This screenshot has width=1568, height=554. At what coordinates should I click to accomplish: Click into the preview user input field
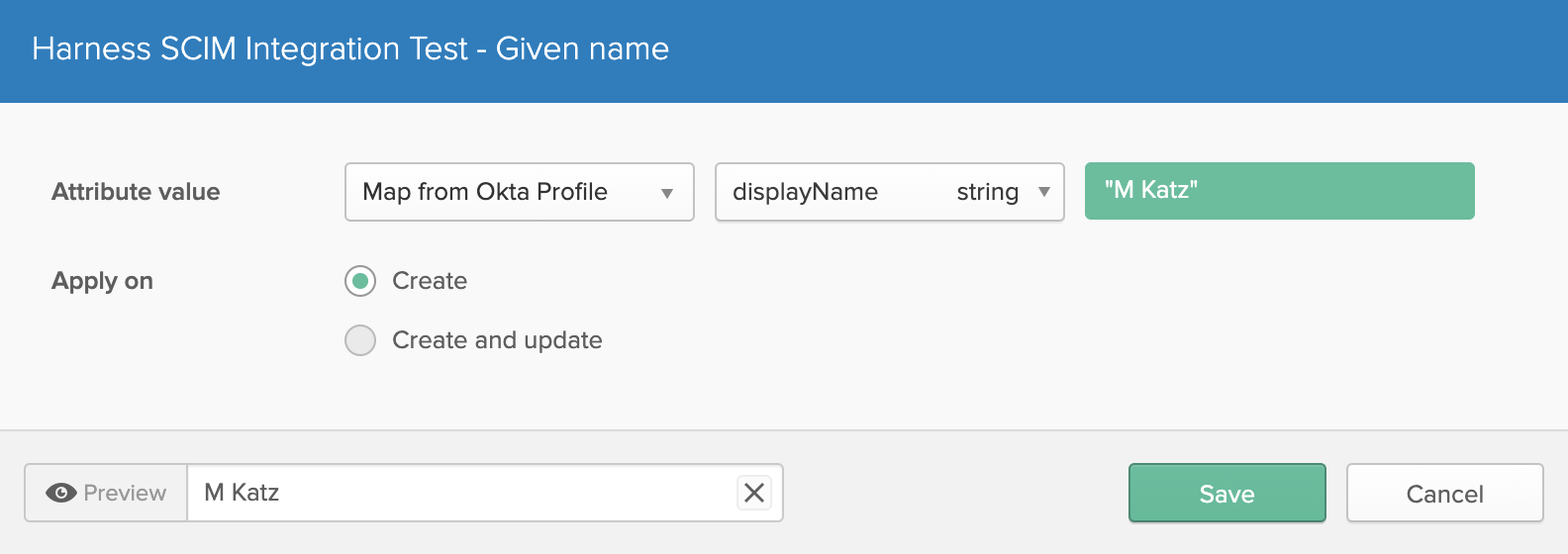462,493
